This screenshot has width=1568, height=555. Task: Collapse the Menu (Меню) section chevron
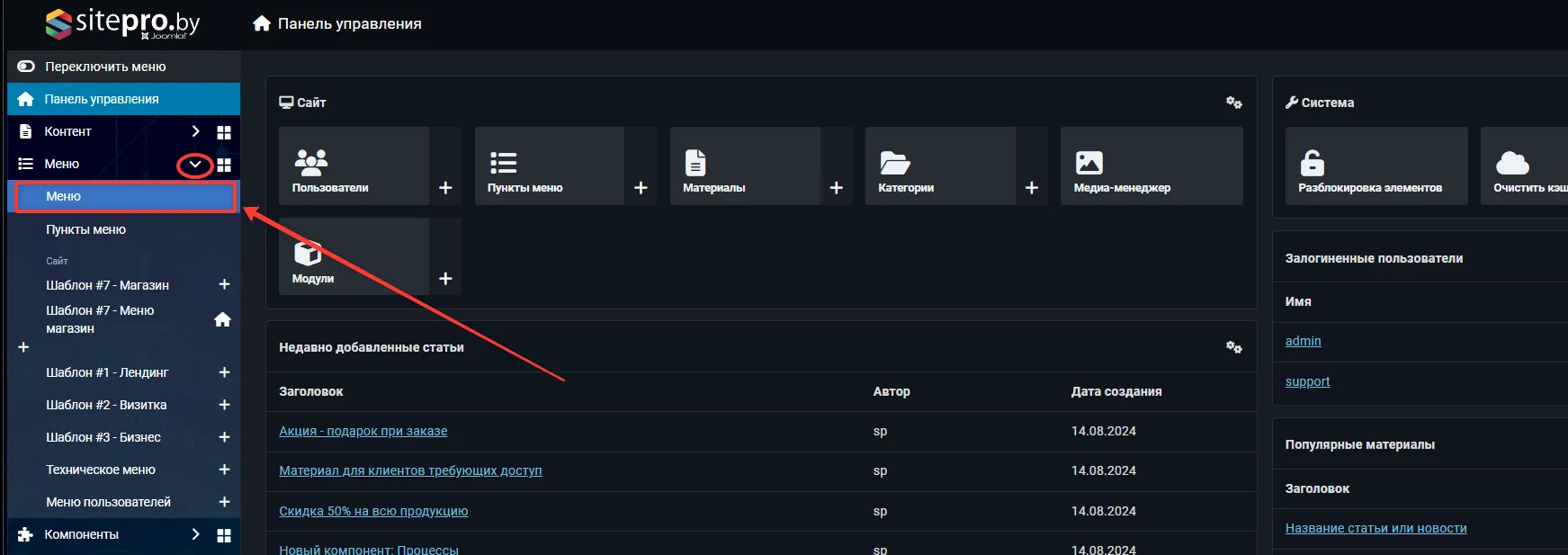195,165
